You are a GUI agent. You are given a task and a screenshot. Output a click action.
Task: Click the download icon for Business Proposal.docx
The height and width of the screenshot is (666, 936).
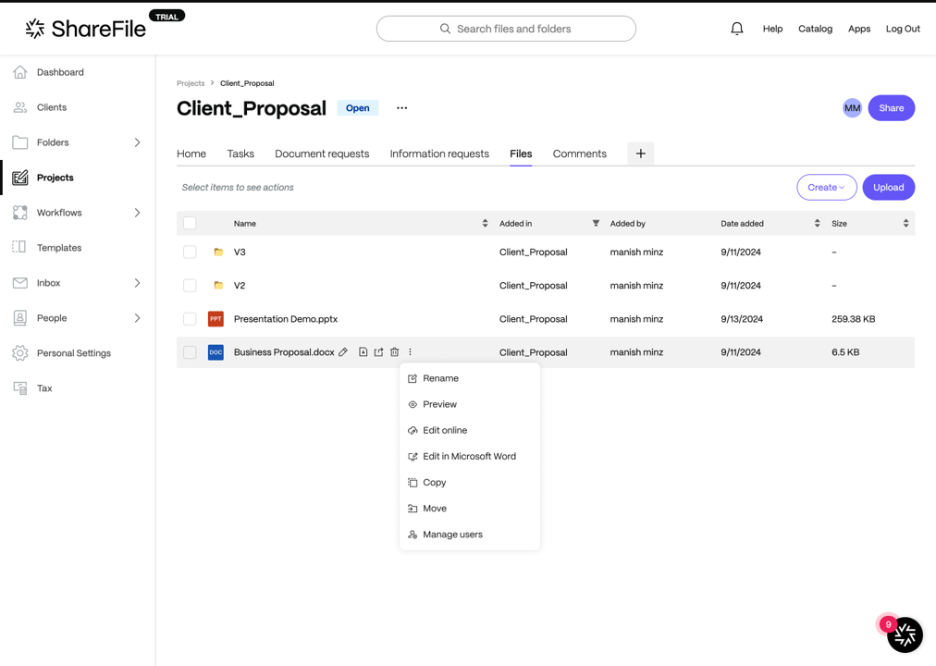[363, 352]
